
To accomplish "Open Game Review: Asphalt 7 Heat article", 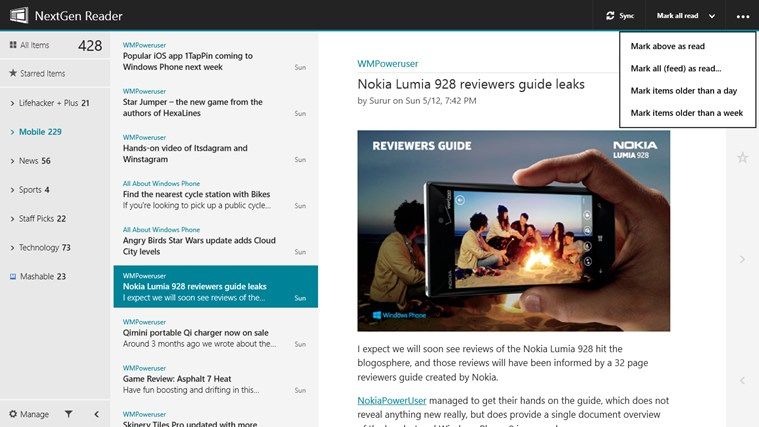I will 215,379.
